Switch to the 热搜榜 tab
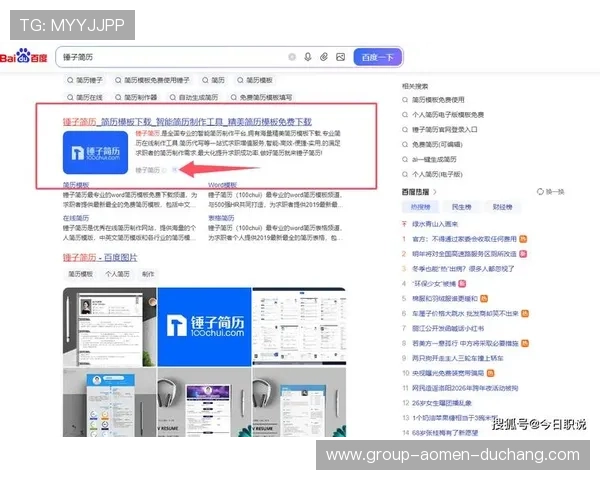This screenshot has width=600, height=480. tap(420, 207)
